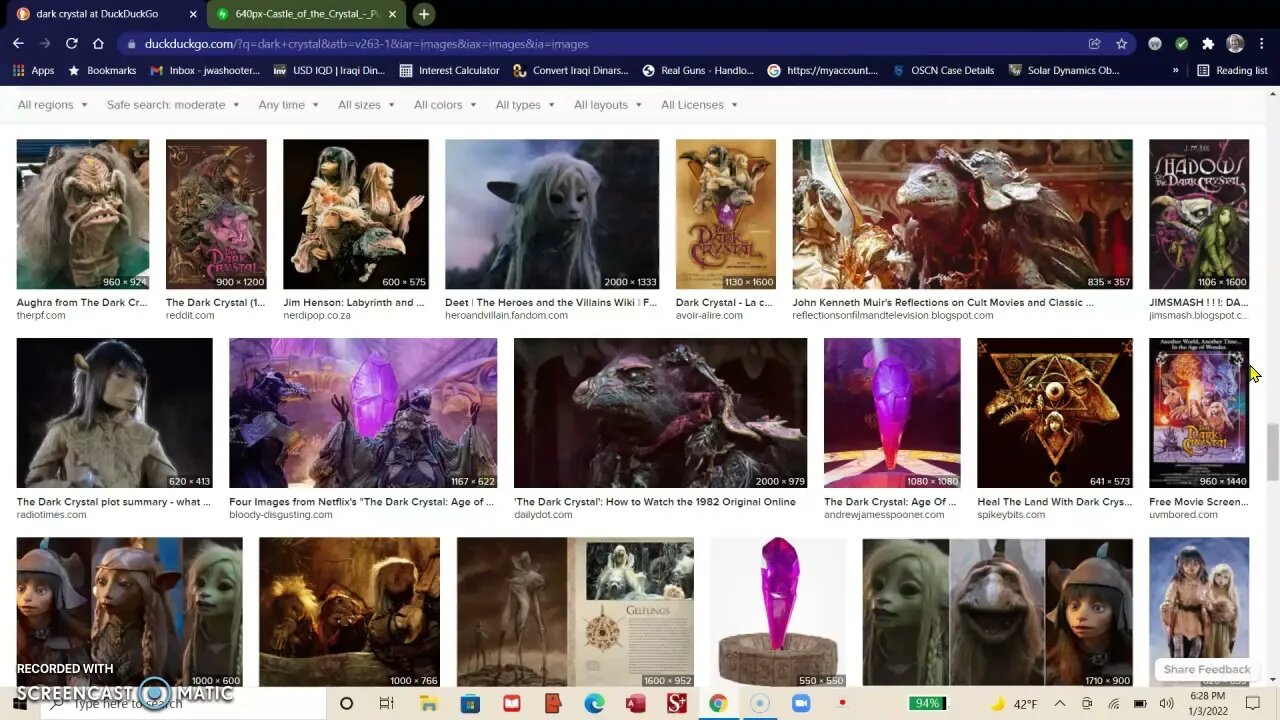Open the All Licenses filter dropdown

pyautogui.click(x=699, y=105)
